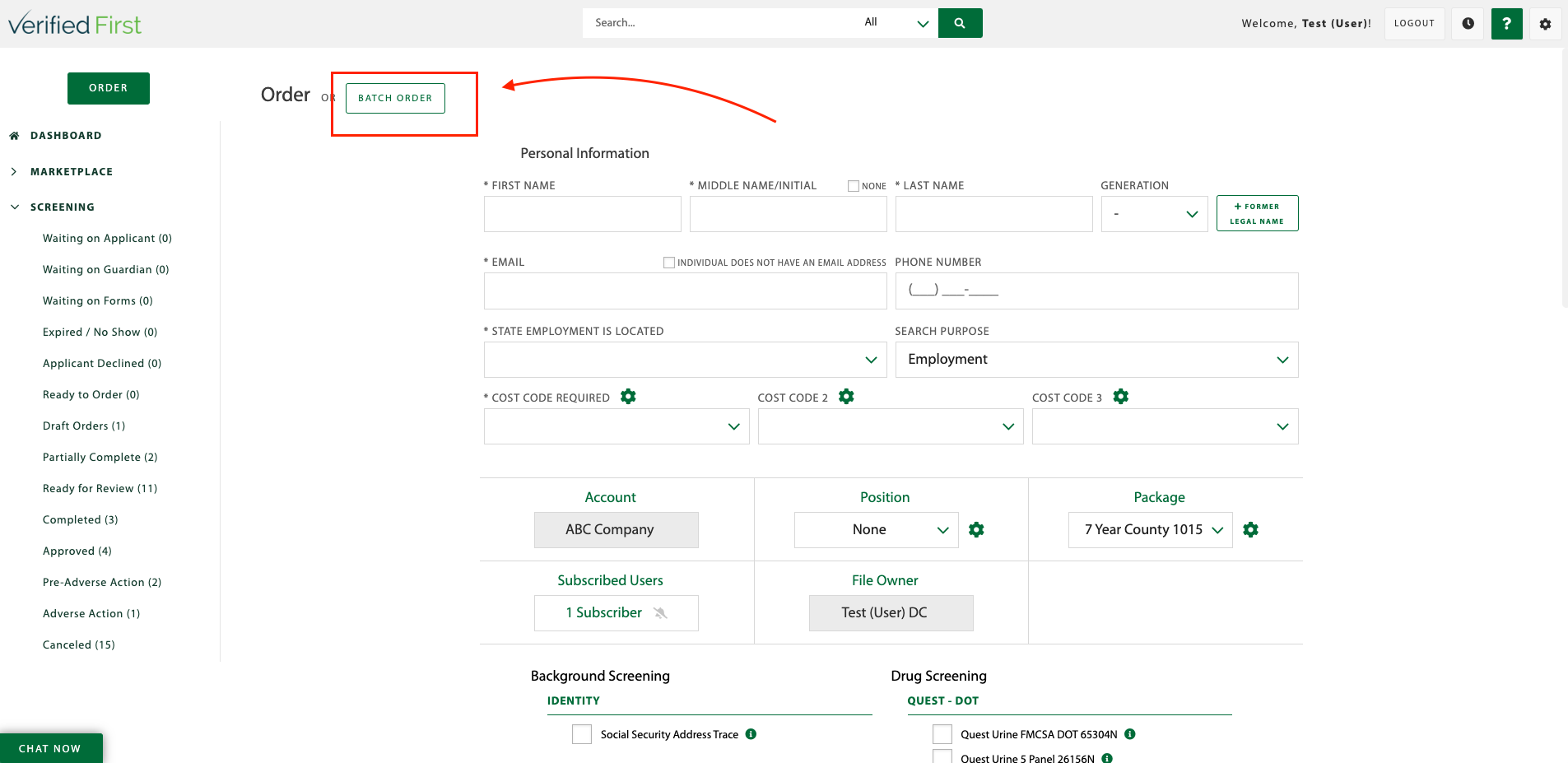The height and width of the screenshot is (763, 1568).
Task: Click the Phone Number input field
Action: coord(1096,291)
